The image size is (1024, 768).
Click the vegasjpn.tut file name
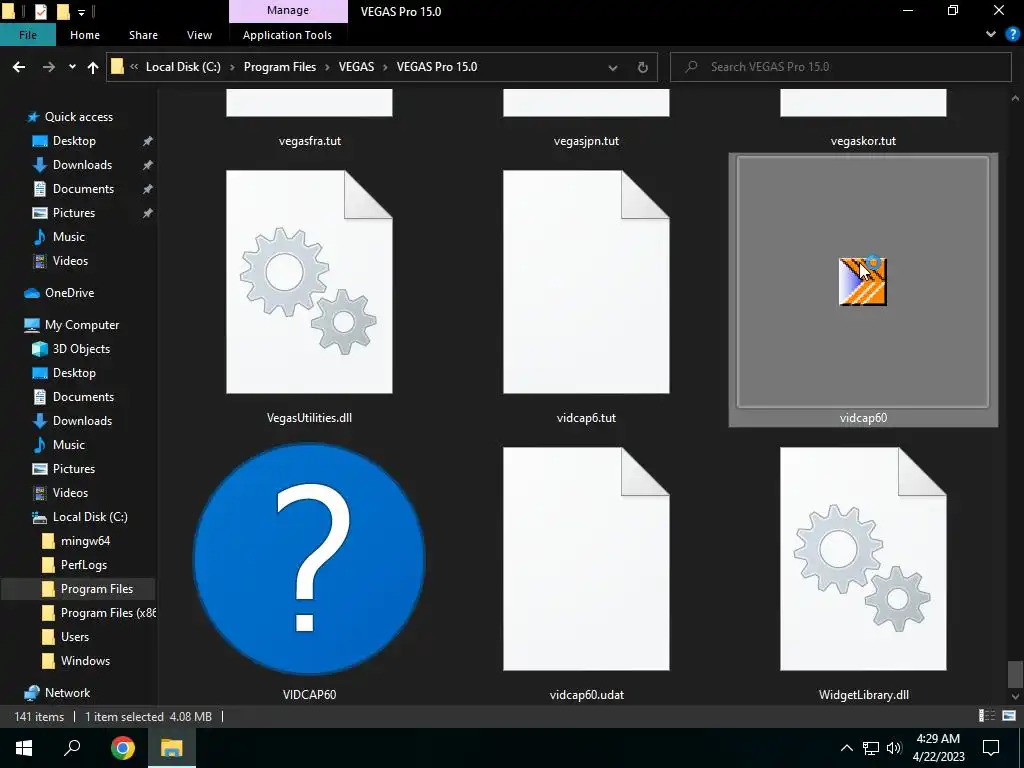coord(586,141)
